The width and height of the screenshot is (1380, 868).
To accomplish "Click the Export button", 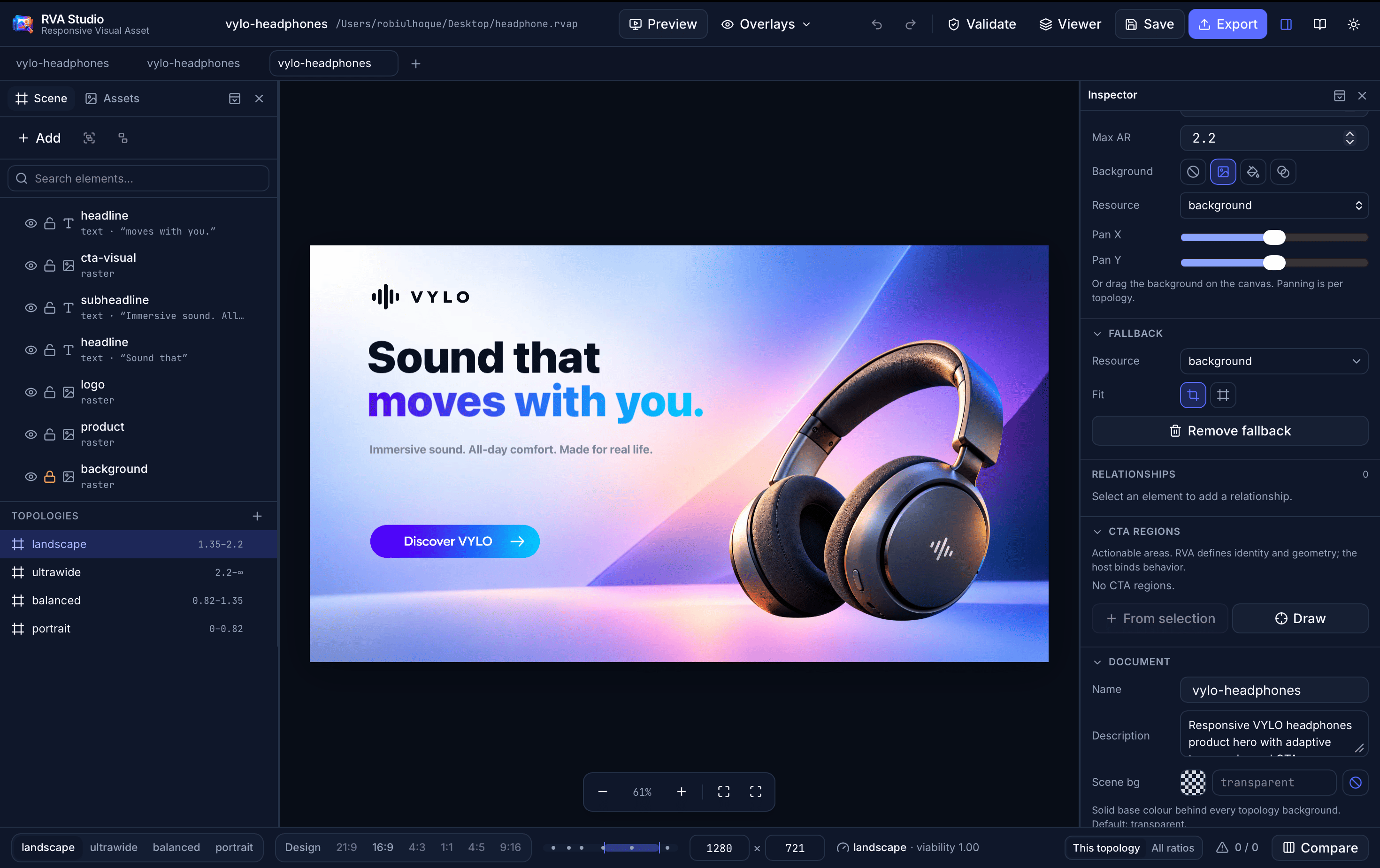I will click(1227, 24).
